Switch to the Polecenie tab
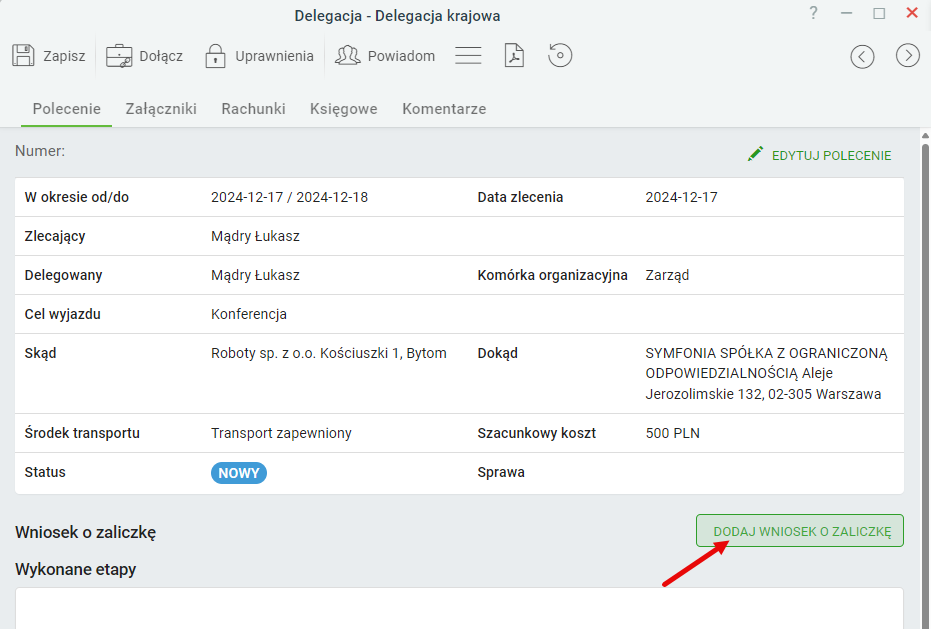The height and width of the screenshot is (629, 931). [x=66, y=109]
